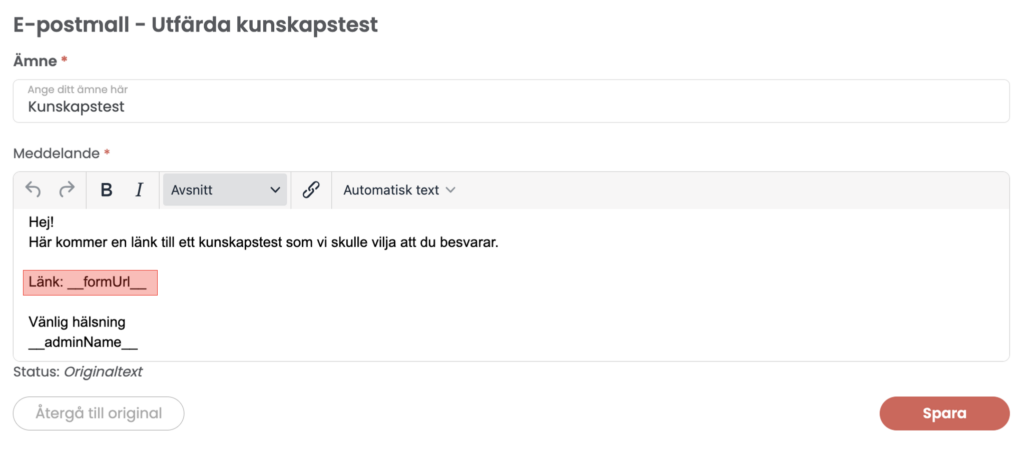Toggle bold formatting in the message

[107, 190]
